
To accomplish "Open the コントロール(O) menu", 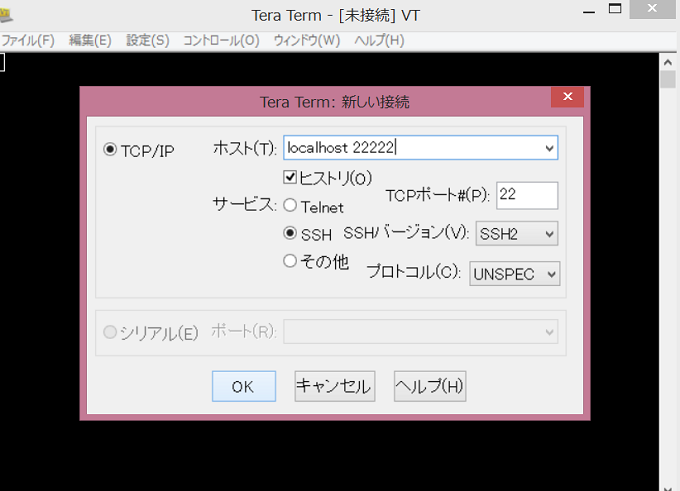I will click(221, 41).
